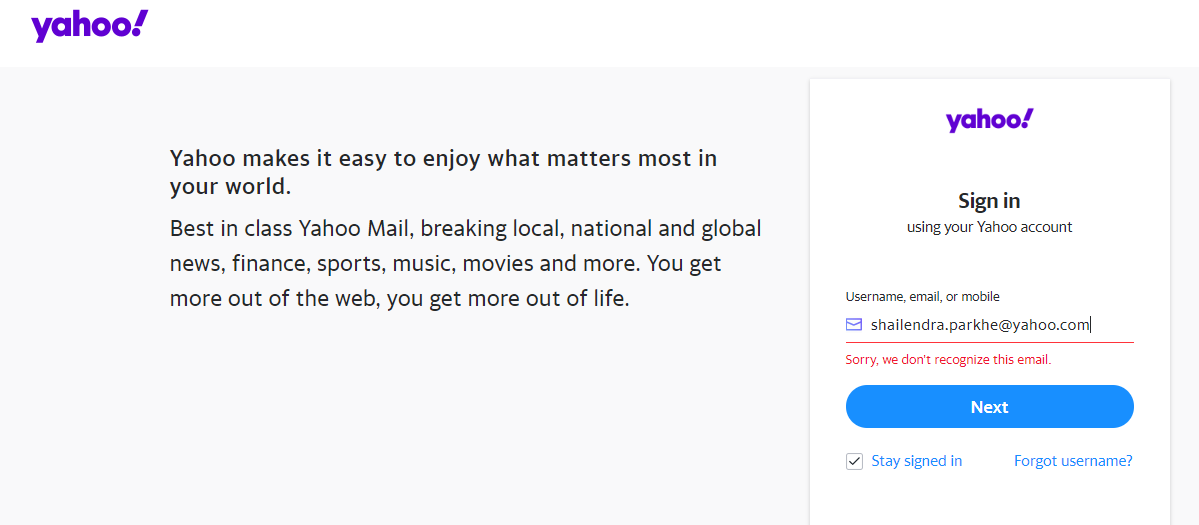1199x525 pixels.
Task: Click the "Sign in" heading
Action: [989, 200]
